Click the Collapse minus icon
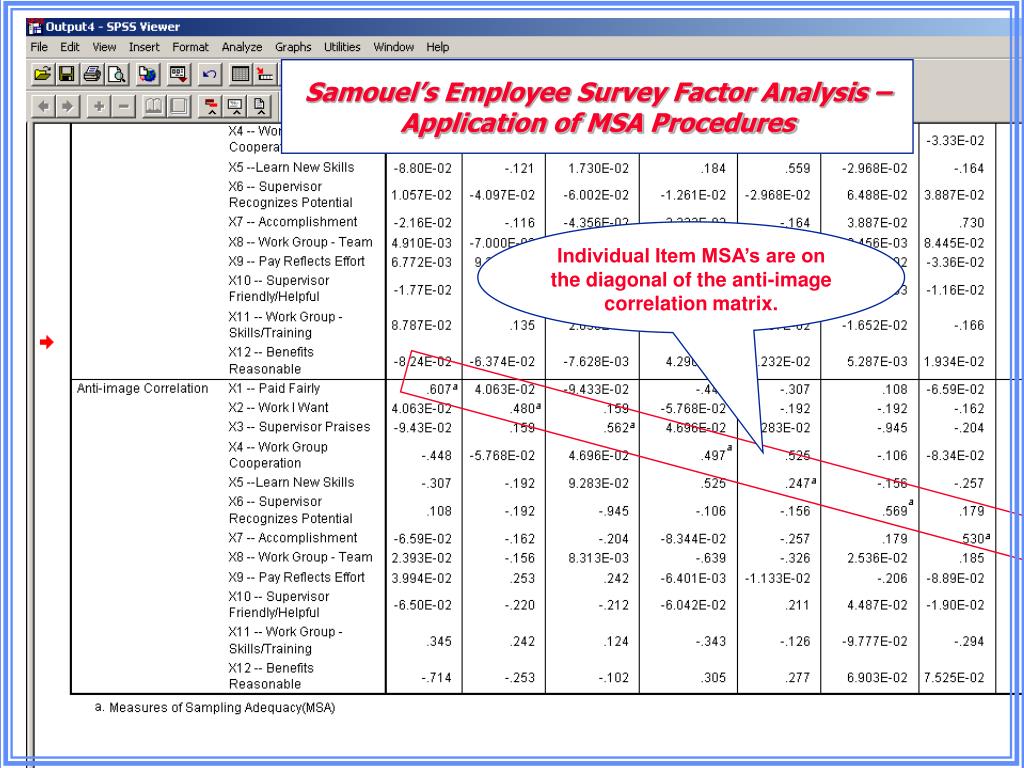 [x=123, y=106]
